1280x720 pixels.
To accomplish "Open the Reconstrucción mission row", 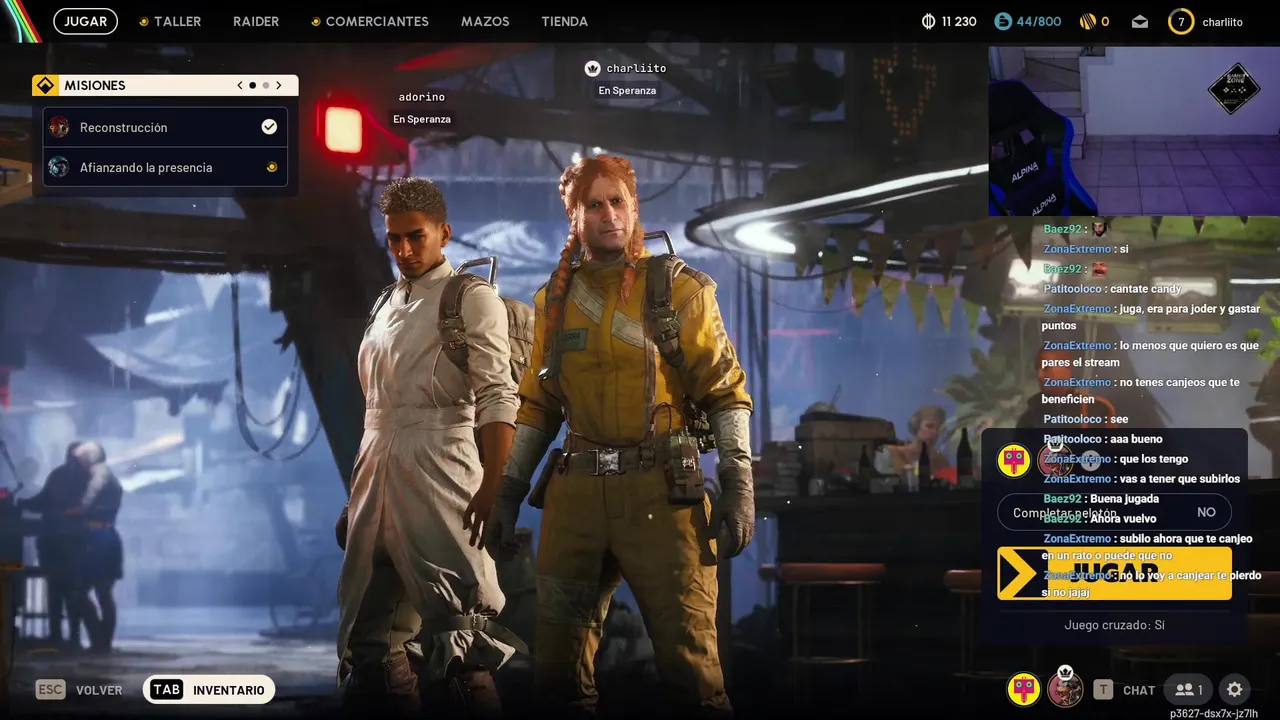I will click(x=165, y=127).
